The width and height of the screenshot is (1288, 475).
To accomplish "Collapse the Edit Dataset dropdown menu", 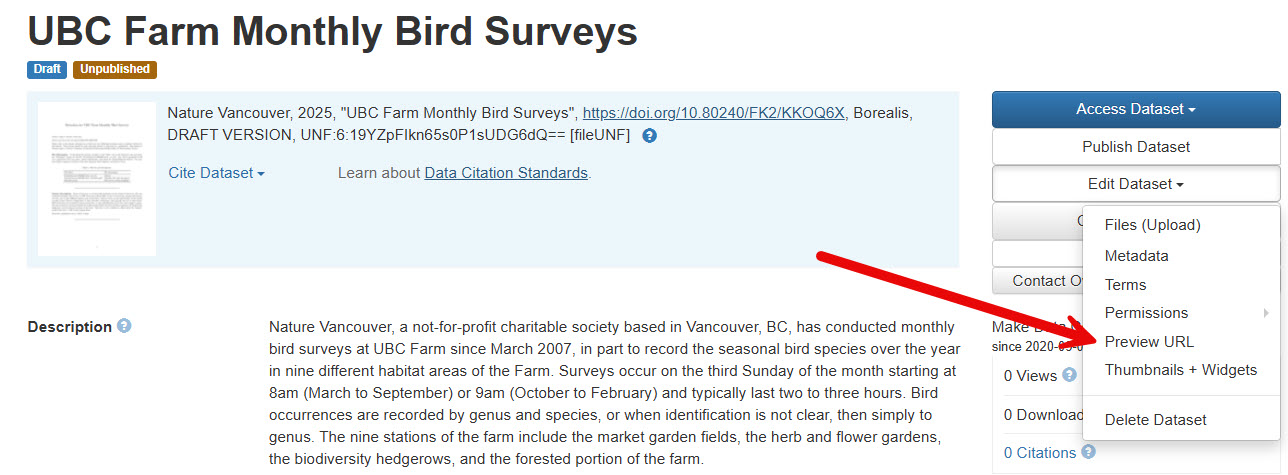I will [1135, 184].
